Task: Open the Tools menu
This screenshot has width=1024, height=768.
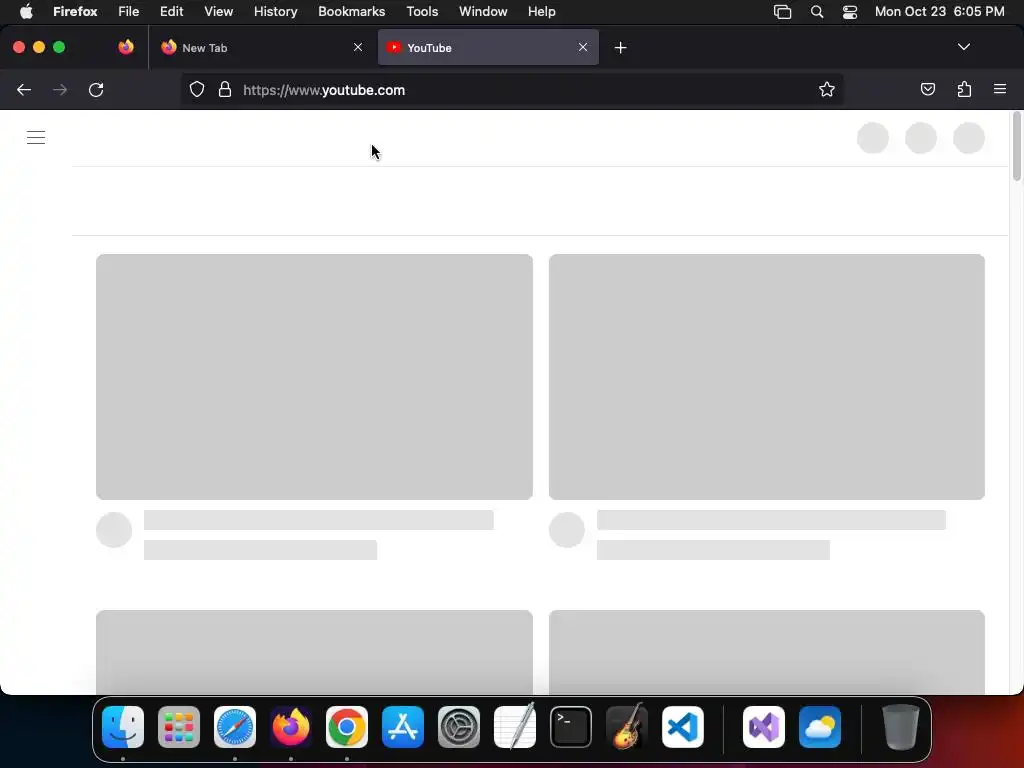Action: point(422,12)
